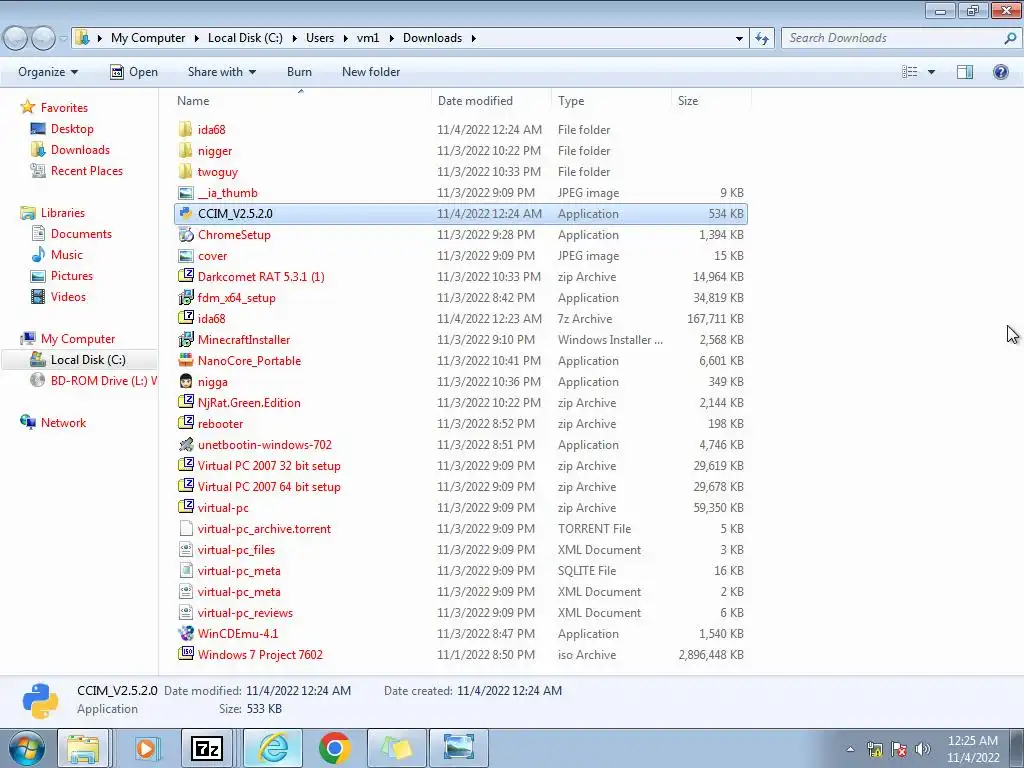Screen dimensions: 1024x768
Task: Click Local Disk (C:) in address bar
Action: click(x=246, y=39)
